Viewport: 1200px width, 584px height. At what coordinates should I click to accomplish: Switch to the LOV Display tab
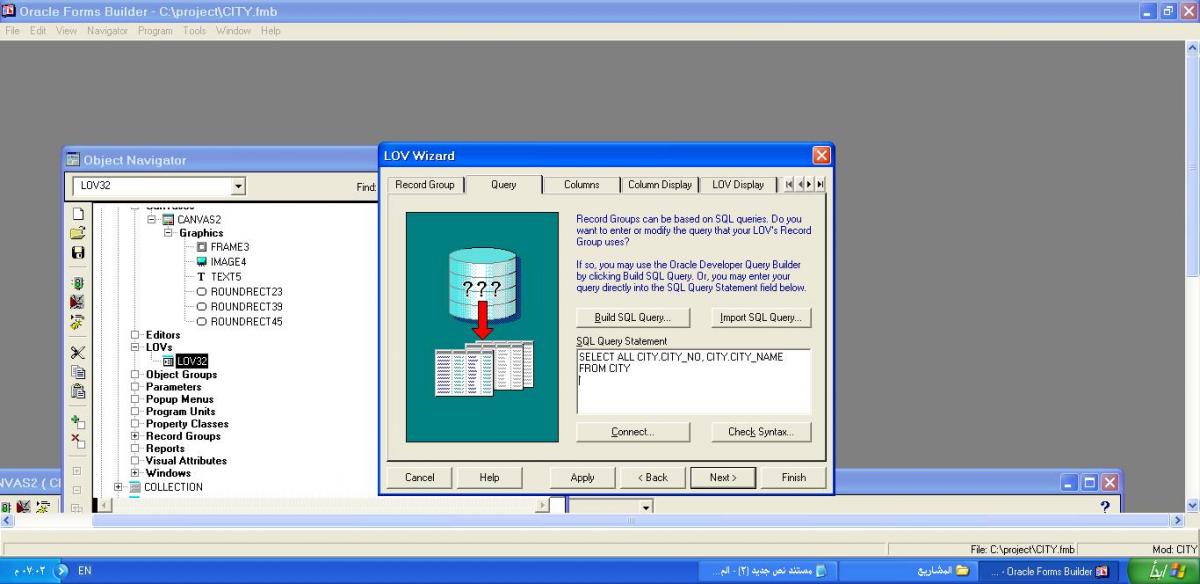tap(737, 185)
